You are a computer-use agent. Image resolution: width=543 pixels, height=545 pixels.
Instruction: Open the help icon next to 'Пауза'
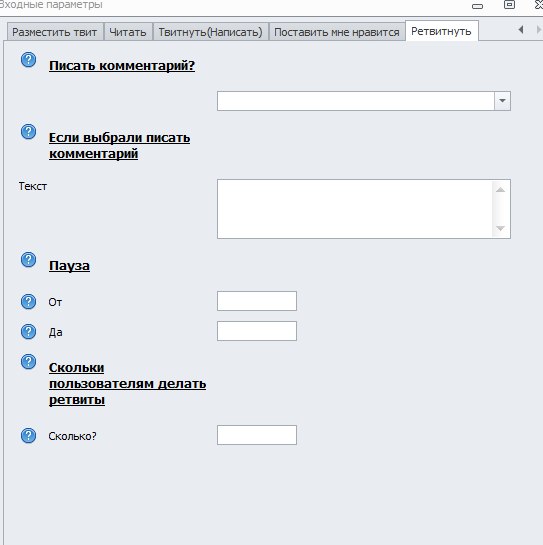click(x=29, y=260)
